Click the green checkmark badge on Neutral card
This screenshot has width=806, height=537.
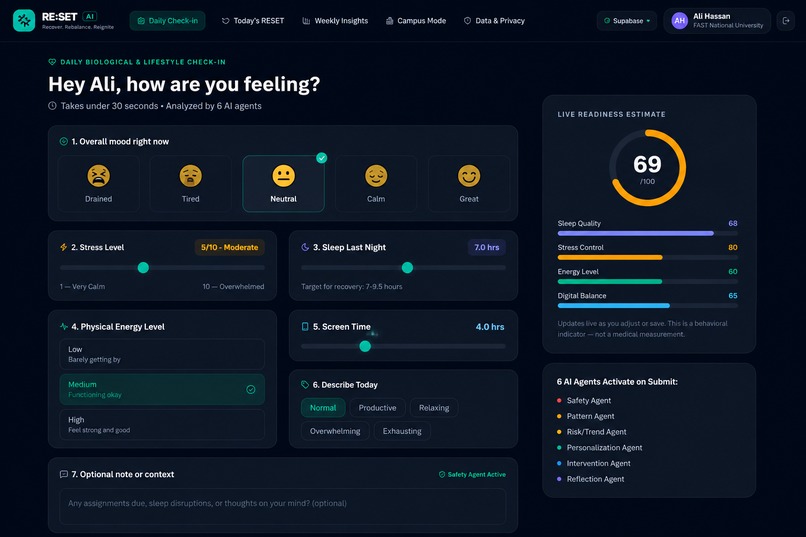click(322, 158)
